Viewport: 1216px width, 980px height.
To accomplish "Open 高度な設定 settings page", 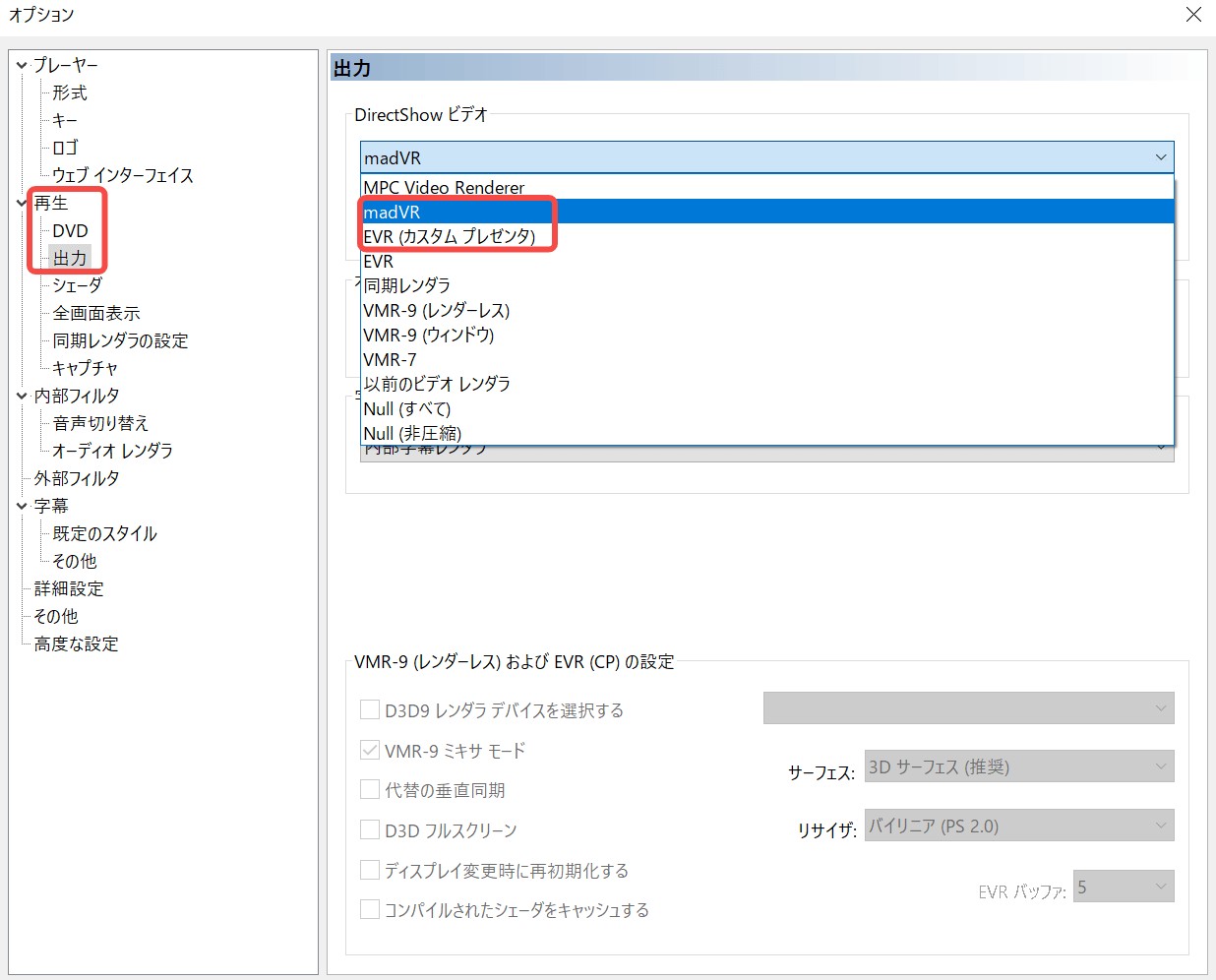I will pyautogui.click(x=76, y=643).
